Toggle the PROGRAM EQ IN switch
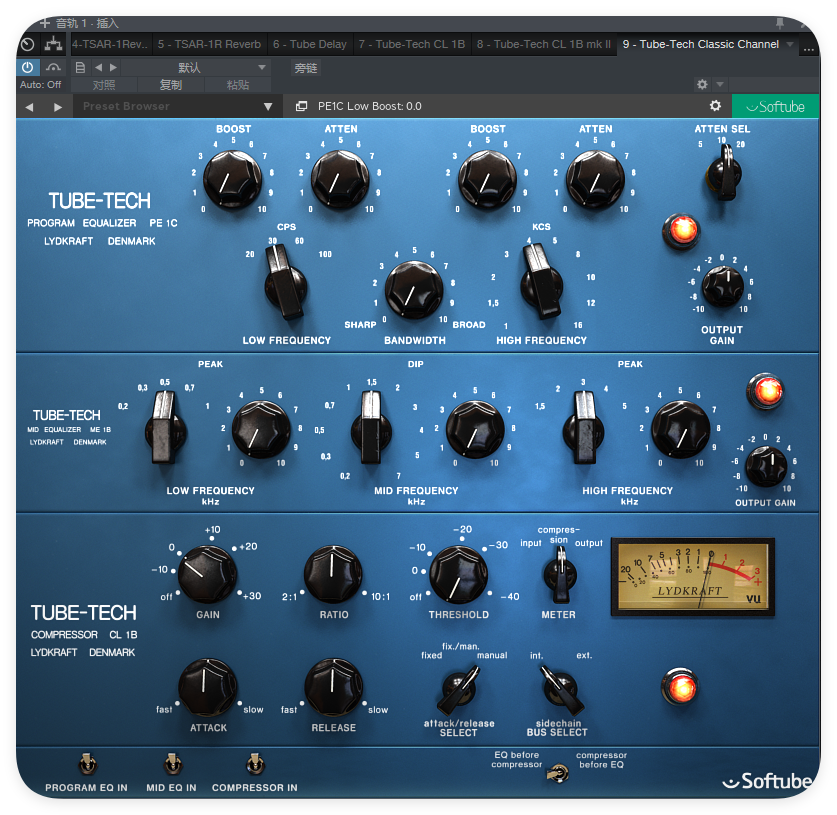This screenshot has width=837, height=815. click(x=88, y=764)
